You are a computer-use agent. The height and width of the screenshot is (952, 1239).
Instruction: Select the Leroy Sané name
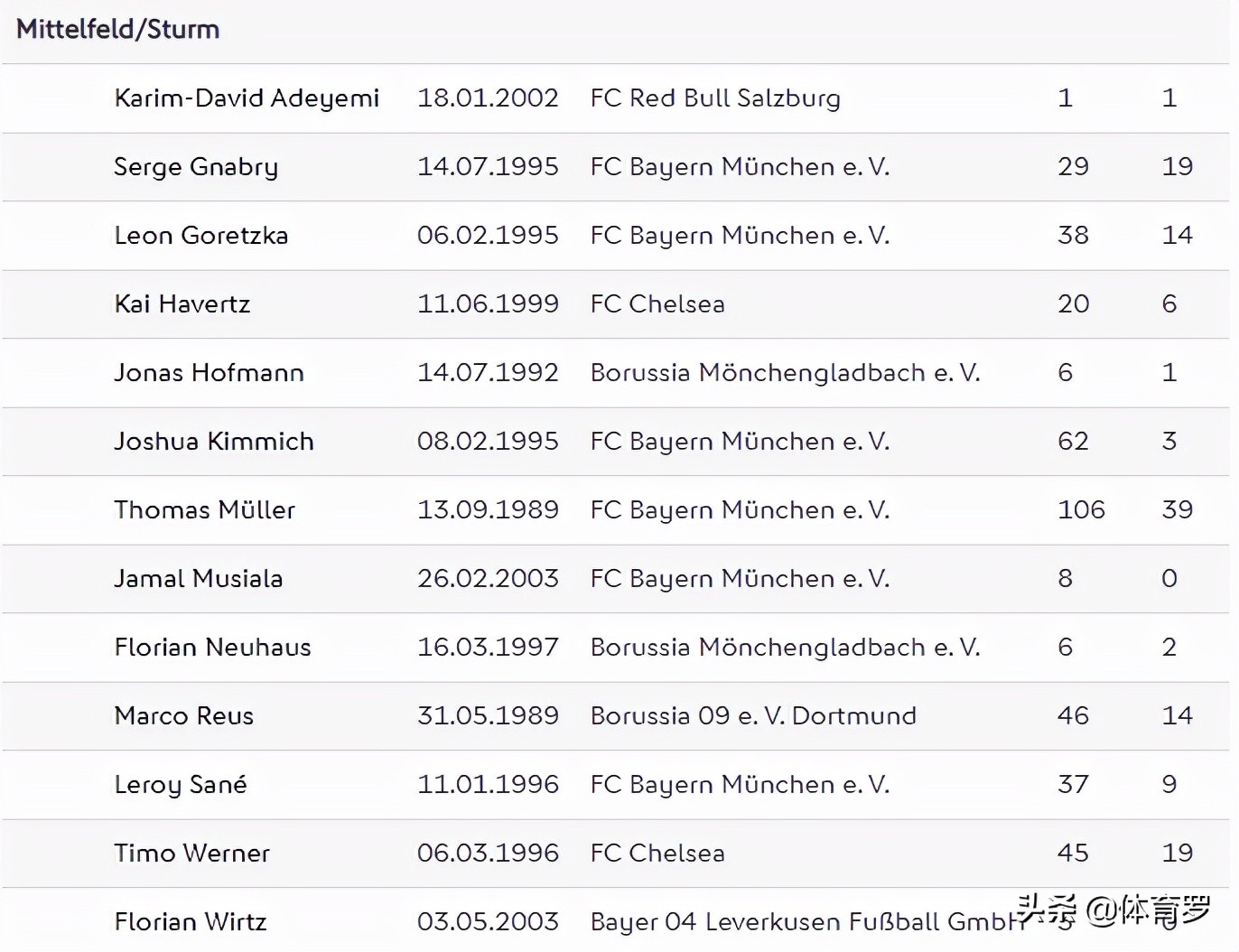(180, 785)
